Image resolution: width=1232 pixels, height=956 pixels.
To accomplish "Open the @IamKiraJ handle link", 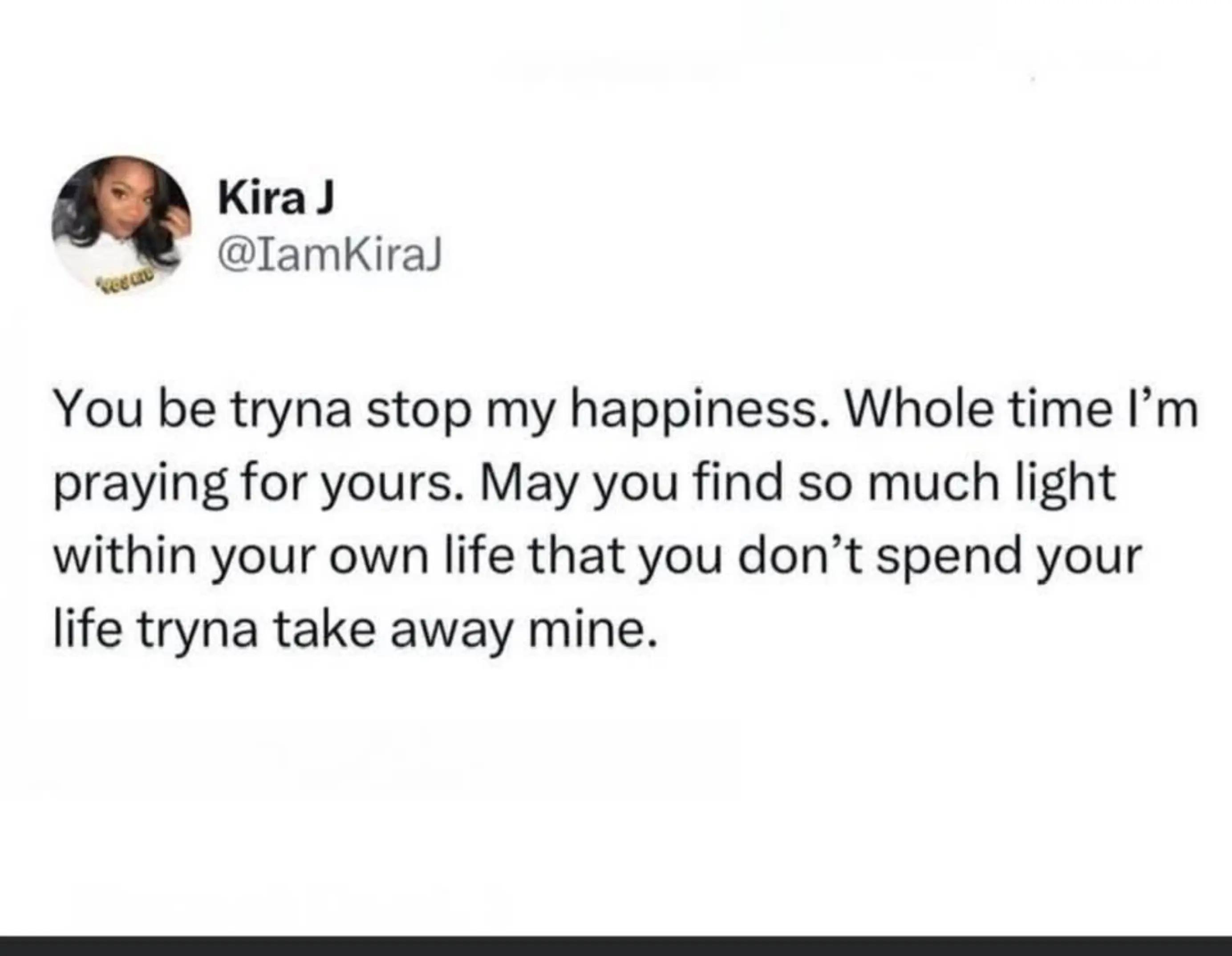I will [331, 257].
